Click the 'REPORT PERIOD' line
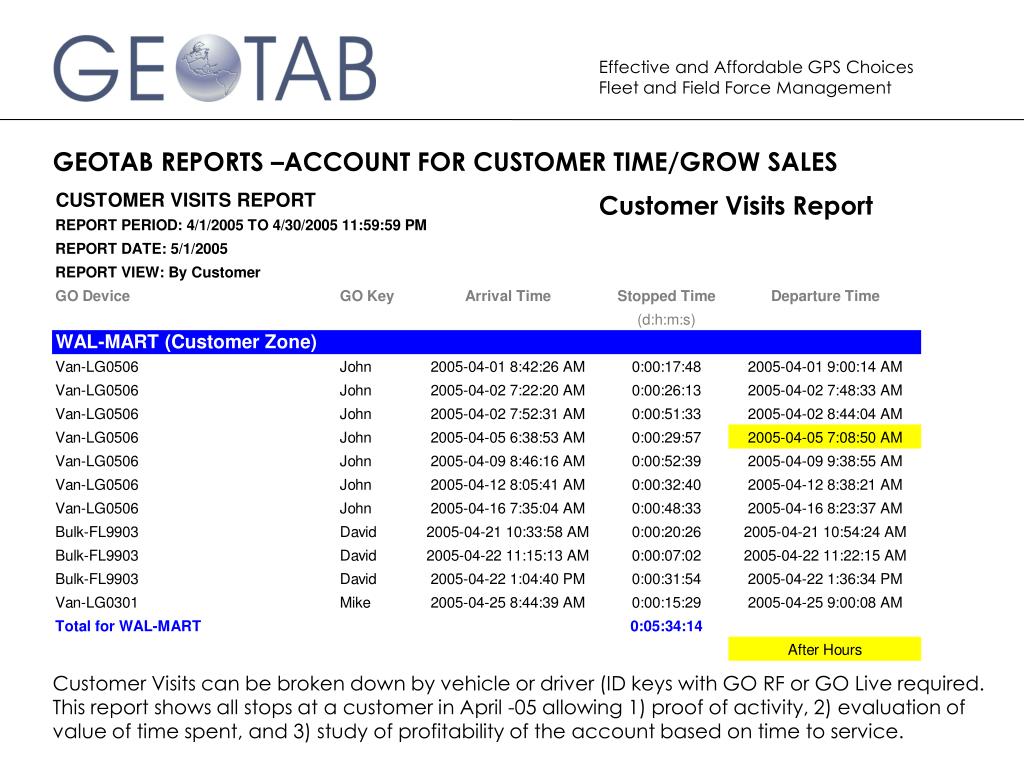The width and height of the screenshot is (1024, 768). 241,225
